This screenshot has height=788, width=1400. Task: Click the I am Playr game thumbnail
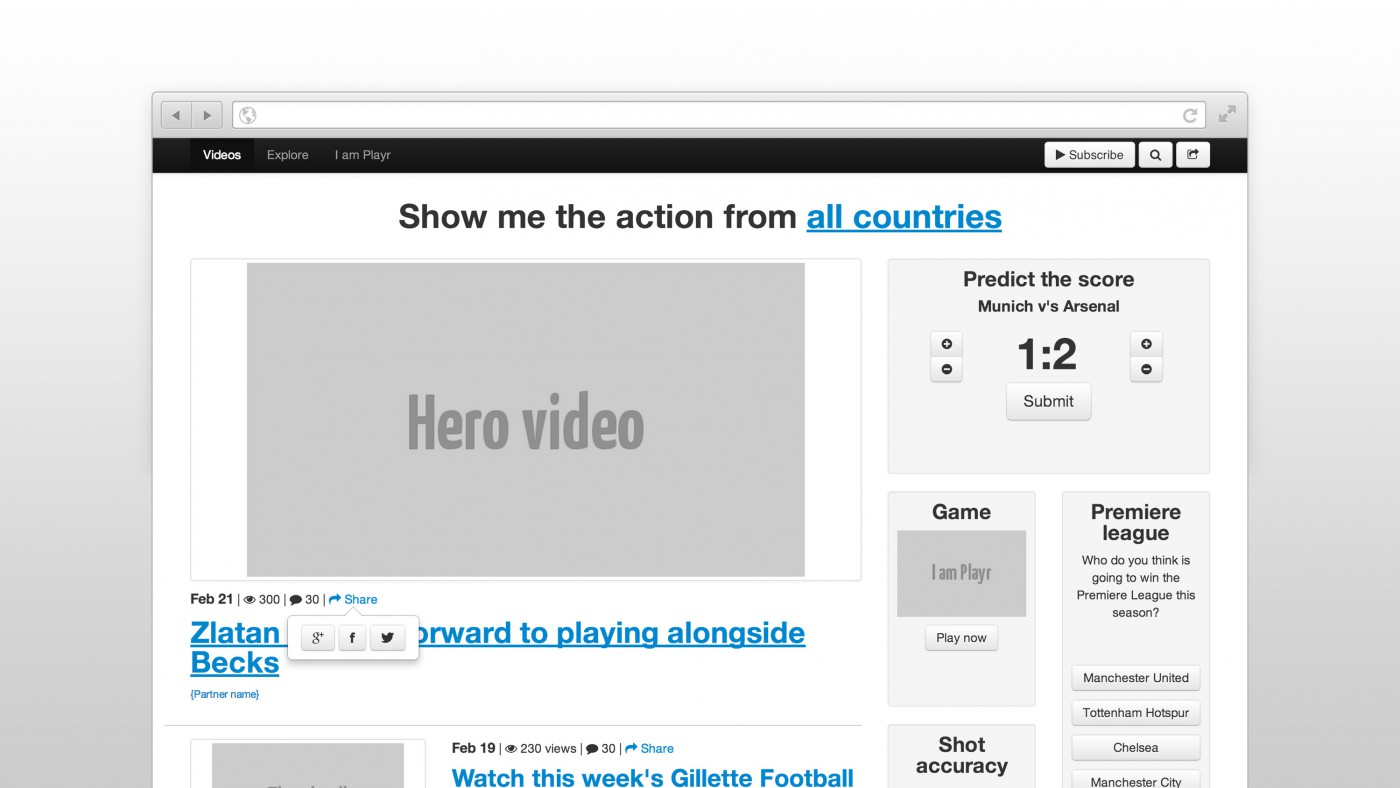coord(961,573)
